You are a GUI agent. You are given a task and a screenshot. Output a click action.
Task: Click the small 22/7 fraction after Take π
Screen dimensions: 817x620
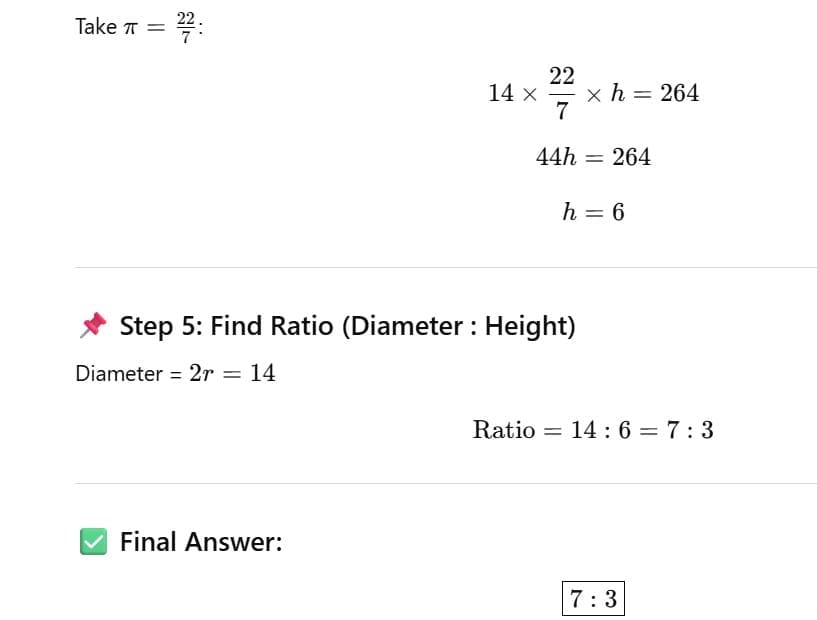pyautogui.click(x=186, y=27)
